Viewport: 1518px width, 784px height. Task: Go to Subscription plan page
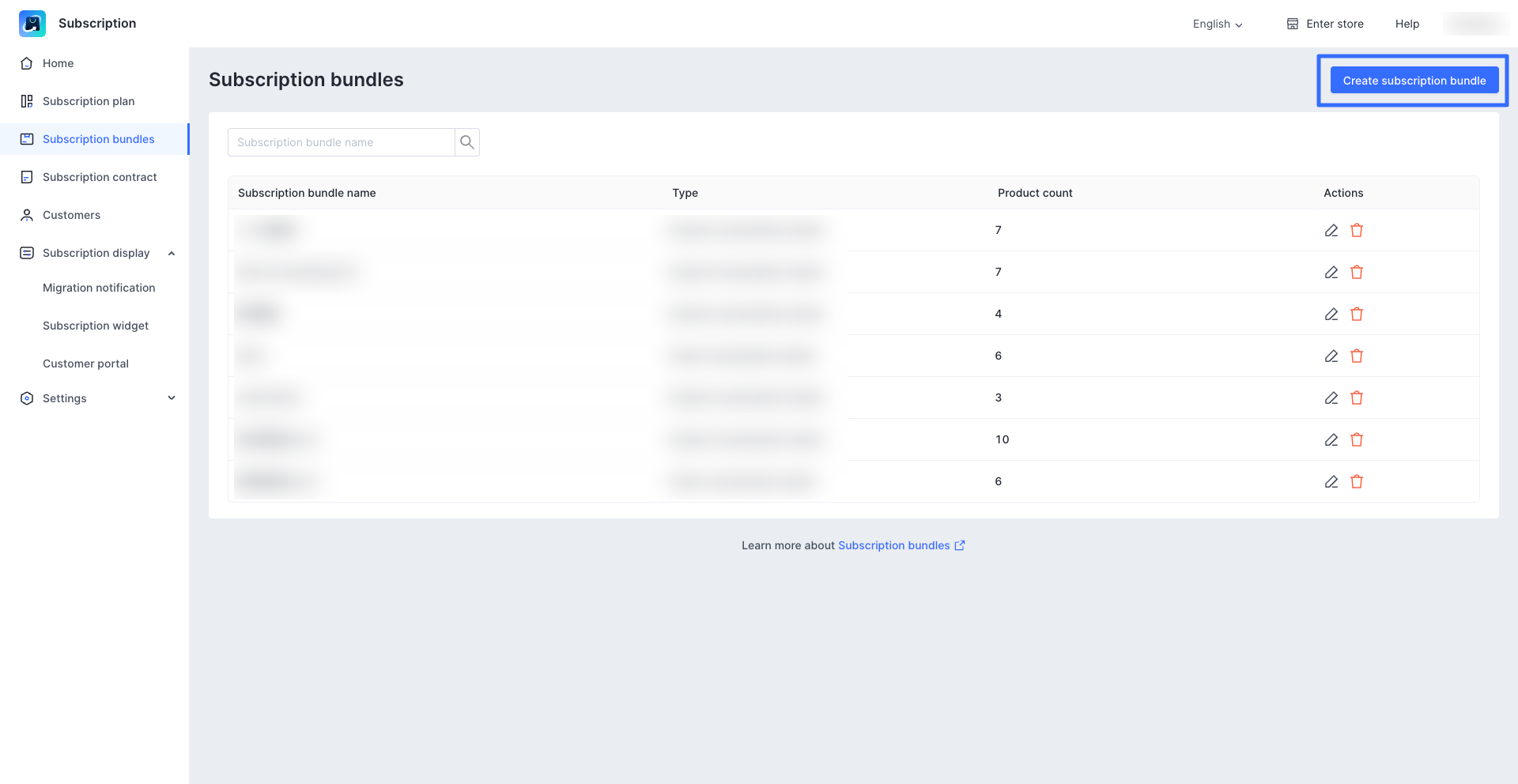pyautogui.click(x=89, y=101)
